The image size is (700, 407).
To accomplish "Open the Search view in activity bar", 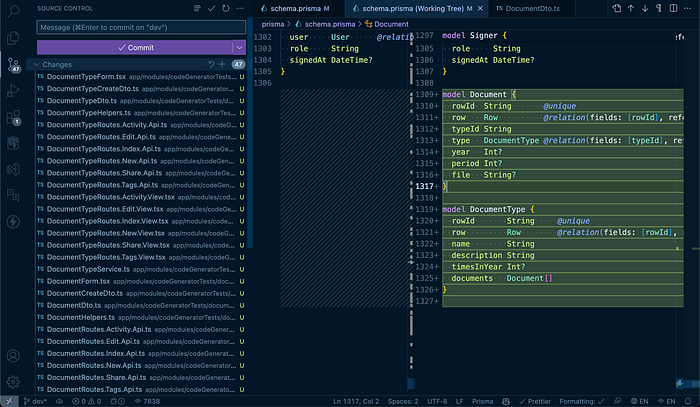I will pos(13,11).
